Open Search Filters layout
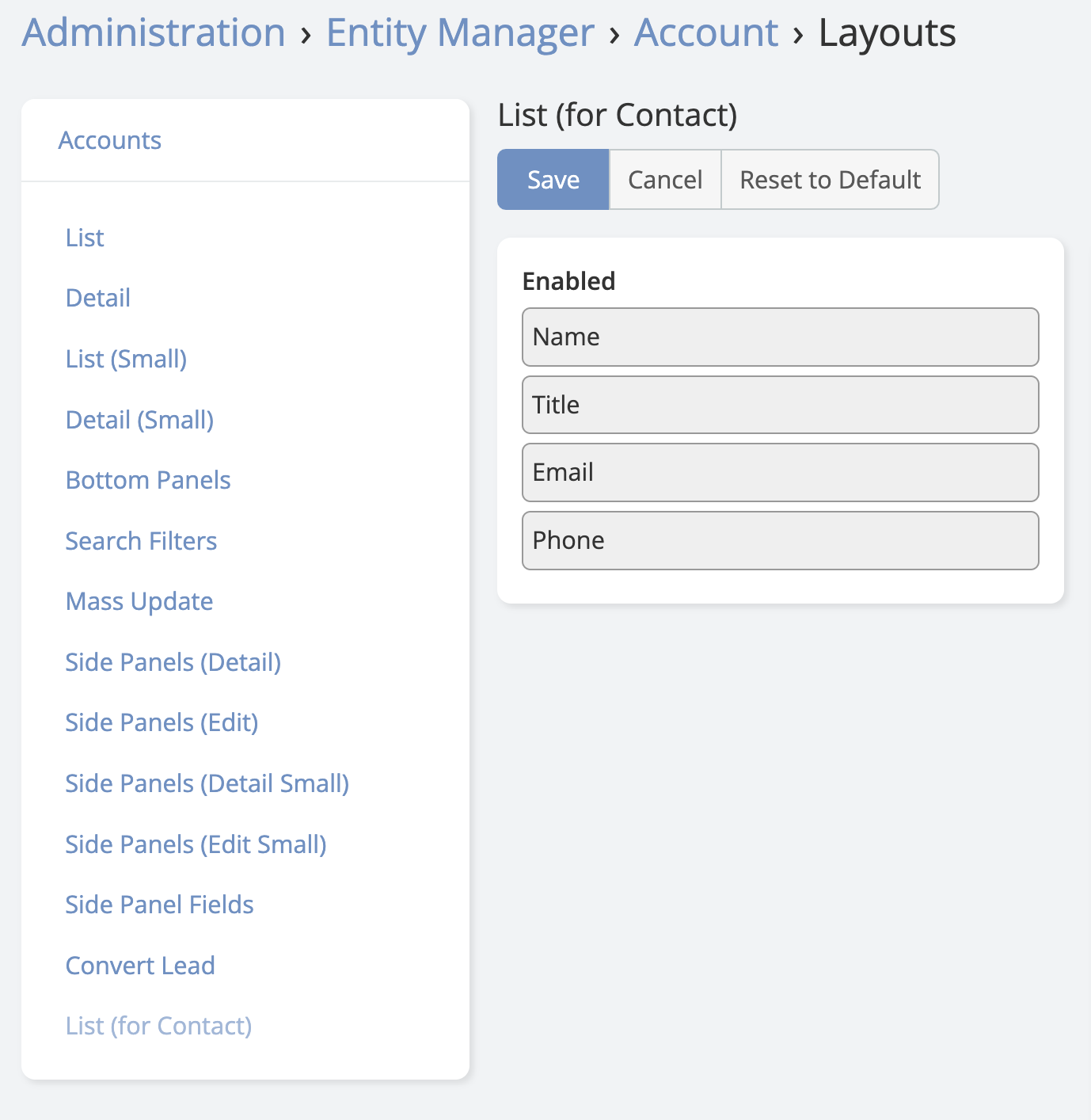1091x1120 pixels. pyautogui.click(x=141, y=541)
